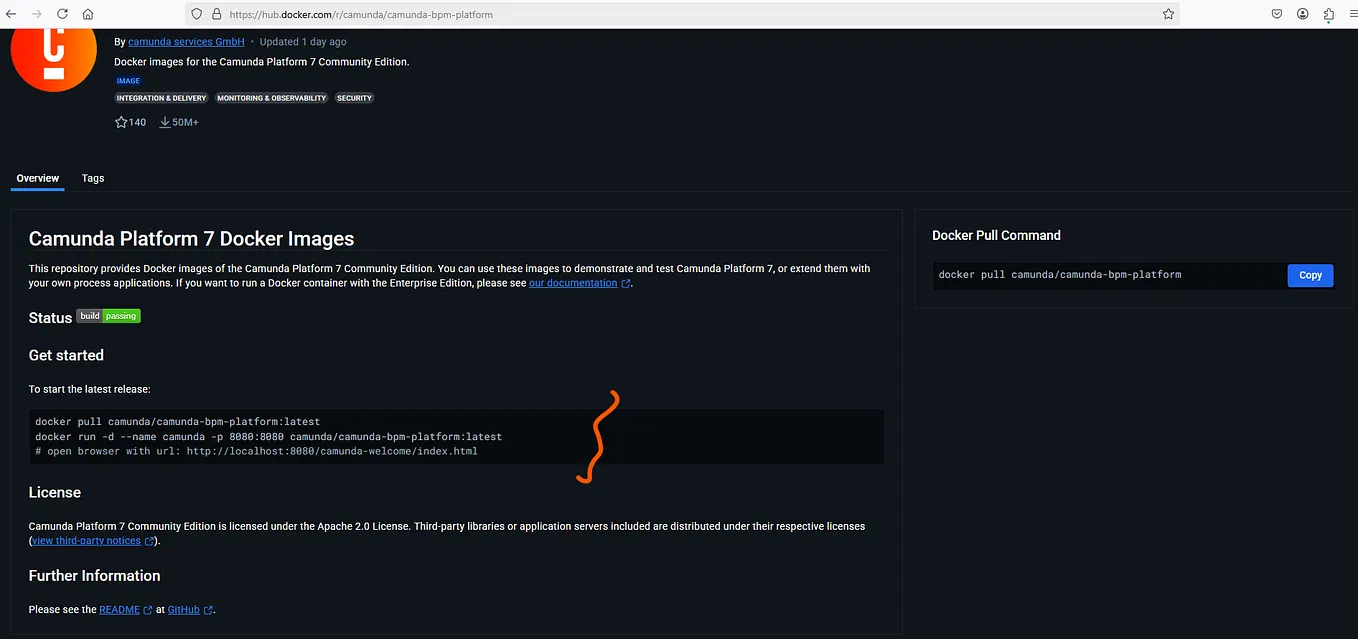1358x639 pixels.
Task: Open the camunda services GmbH link
Action: [186, 41]
